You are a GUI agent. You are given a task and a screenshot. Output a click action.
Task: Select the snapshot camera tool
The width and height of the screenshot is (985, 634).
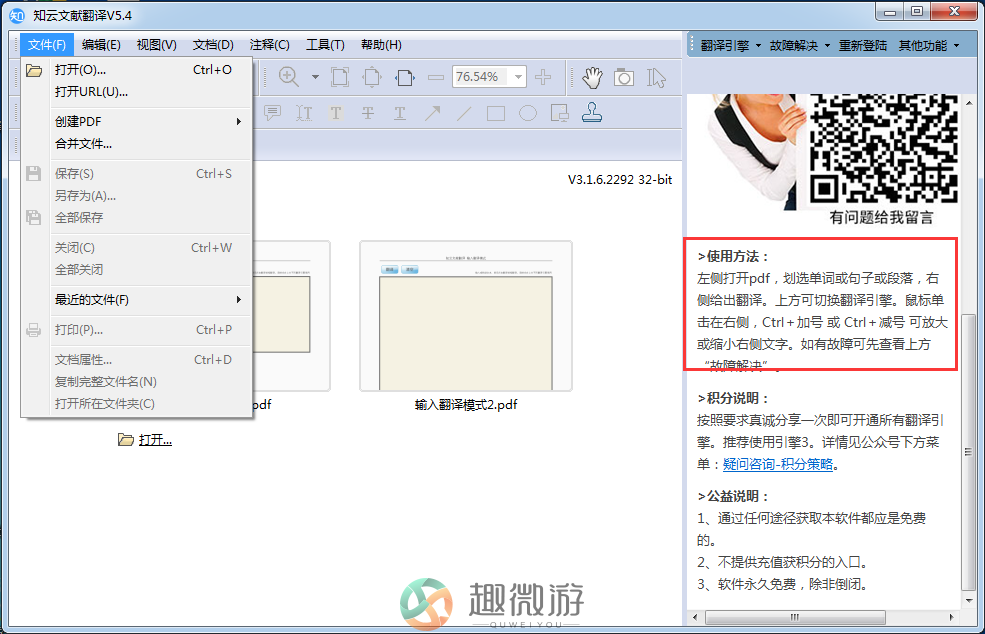tap(624, 77)
